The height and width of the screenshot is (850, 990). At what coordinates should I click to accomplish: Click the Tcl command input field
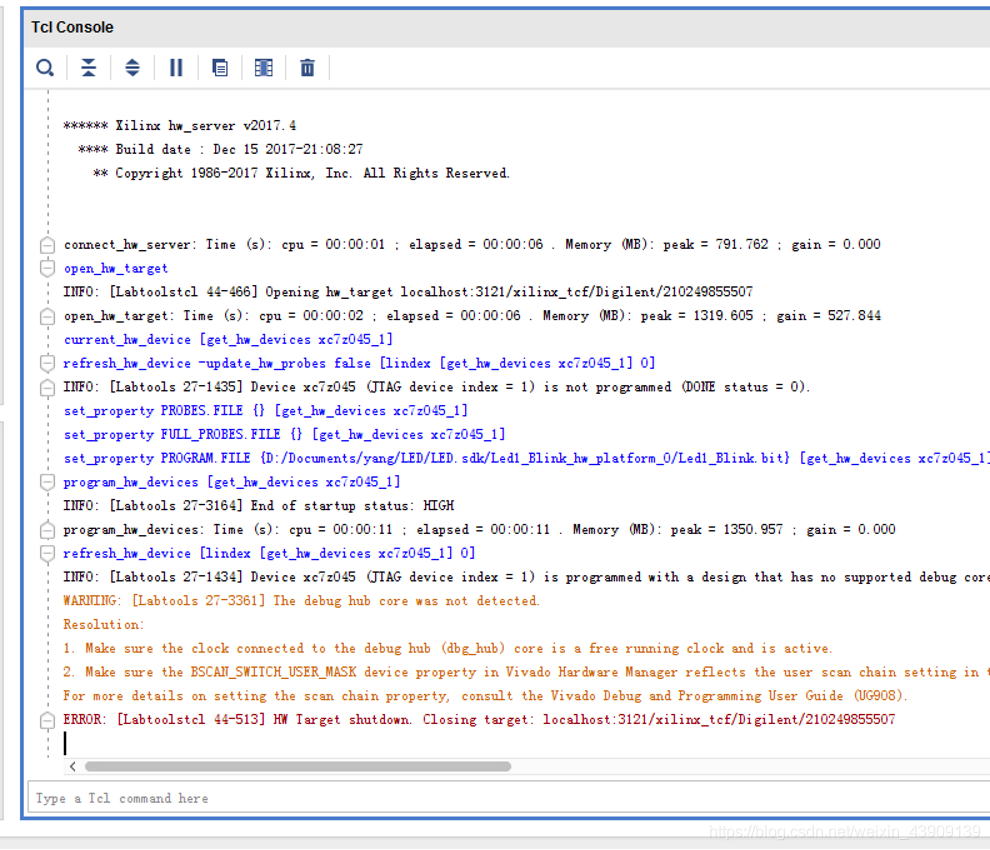pyautogui.click(x=509, y=798)
